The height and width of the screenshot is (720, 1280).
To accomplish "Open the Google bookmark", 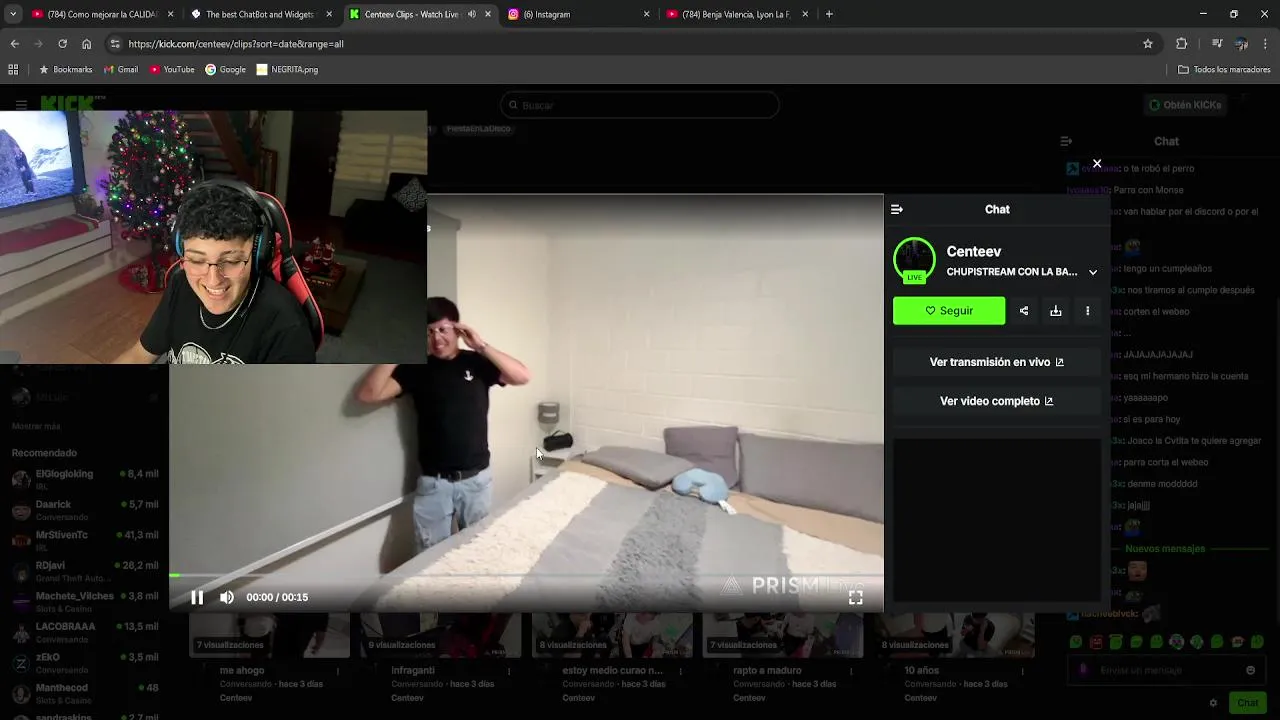I will [x=226, y=70].
